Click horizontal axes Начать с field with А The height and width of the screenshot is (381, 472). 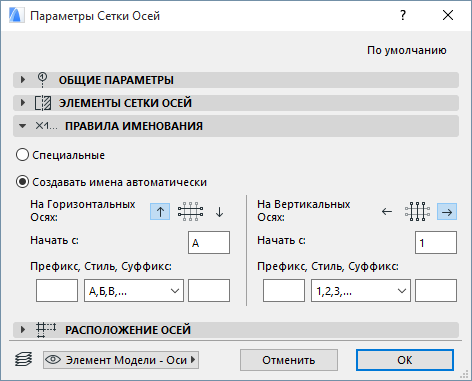coord(209,243)
